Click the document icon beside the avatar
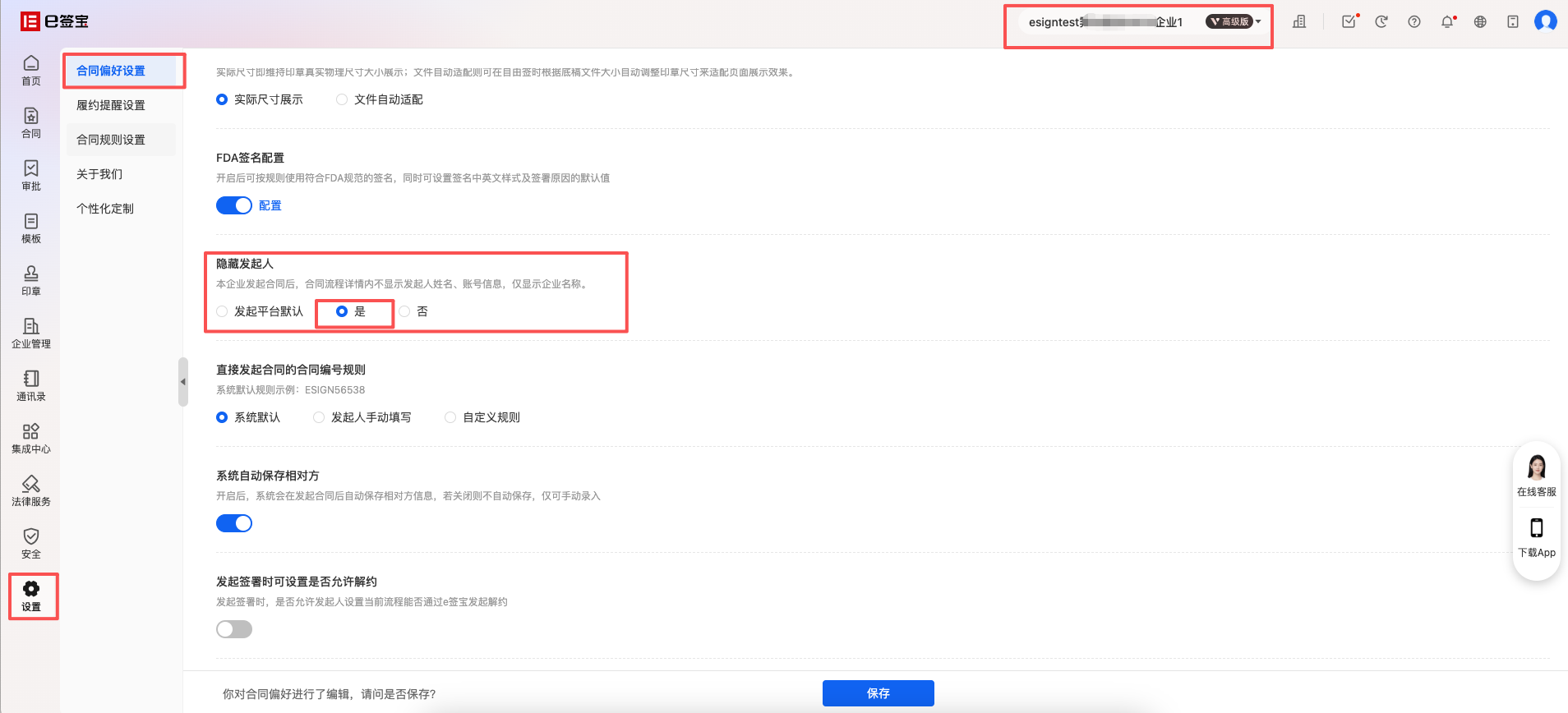 pyautogui.click(x=1513, y=22)
